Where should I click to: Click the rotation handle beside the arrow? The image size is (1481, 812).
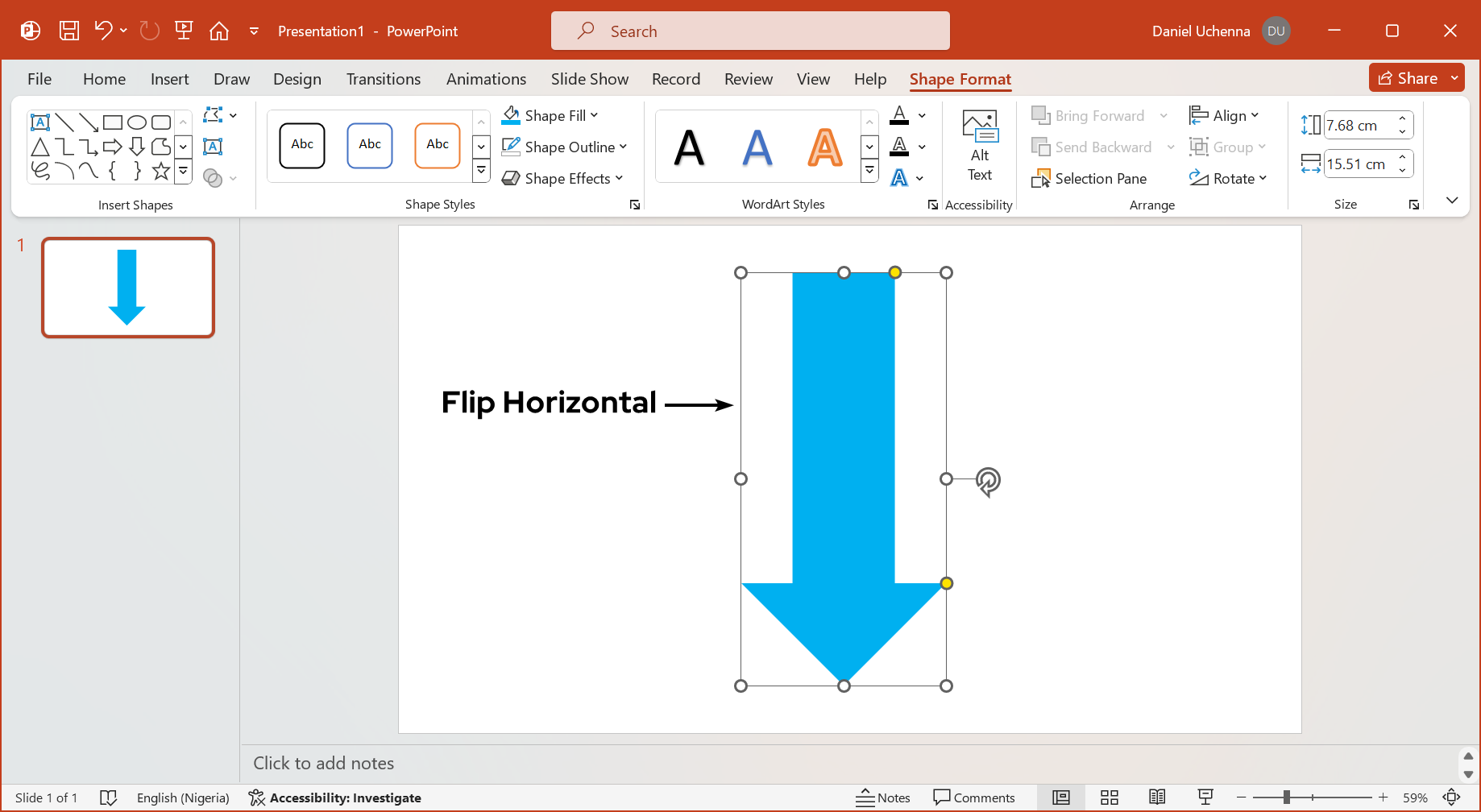[x=988, y=481]
